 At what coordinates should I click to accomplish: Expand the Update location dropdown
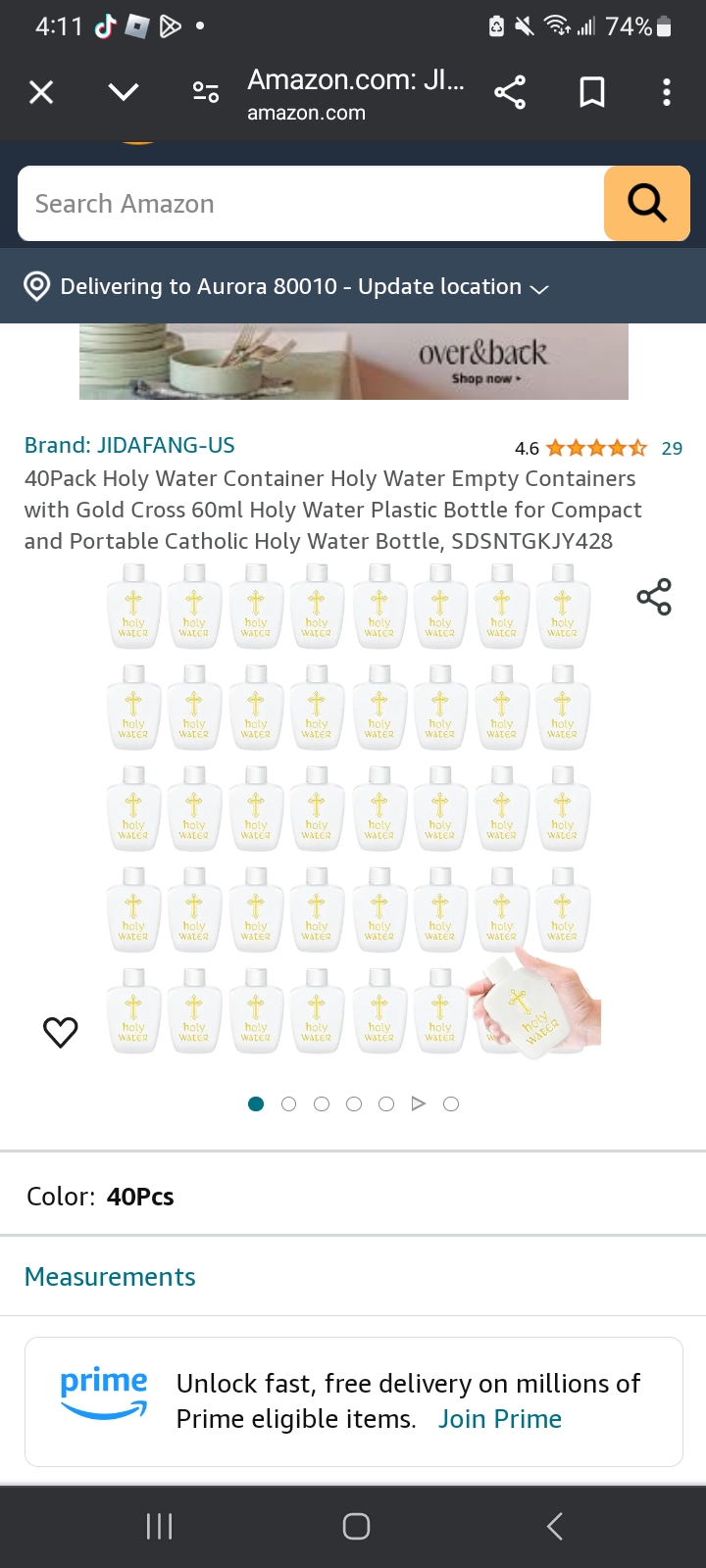538,288
